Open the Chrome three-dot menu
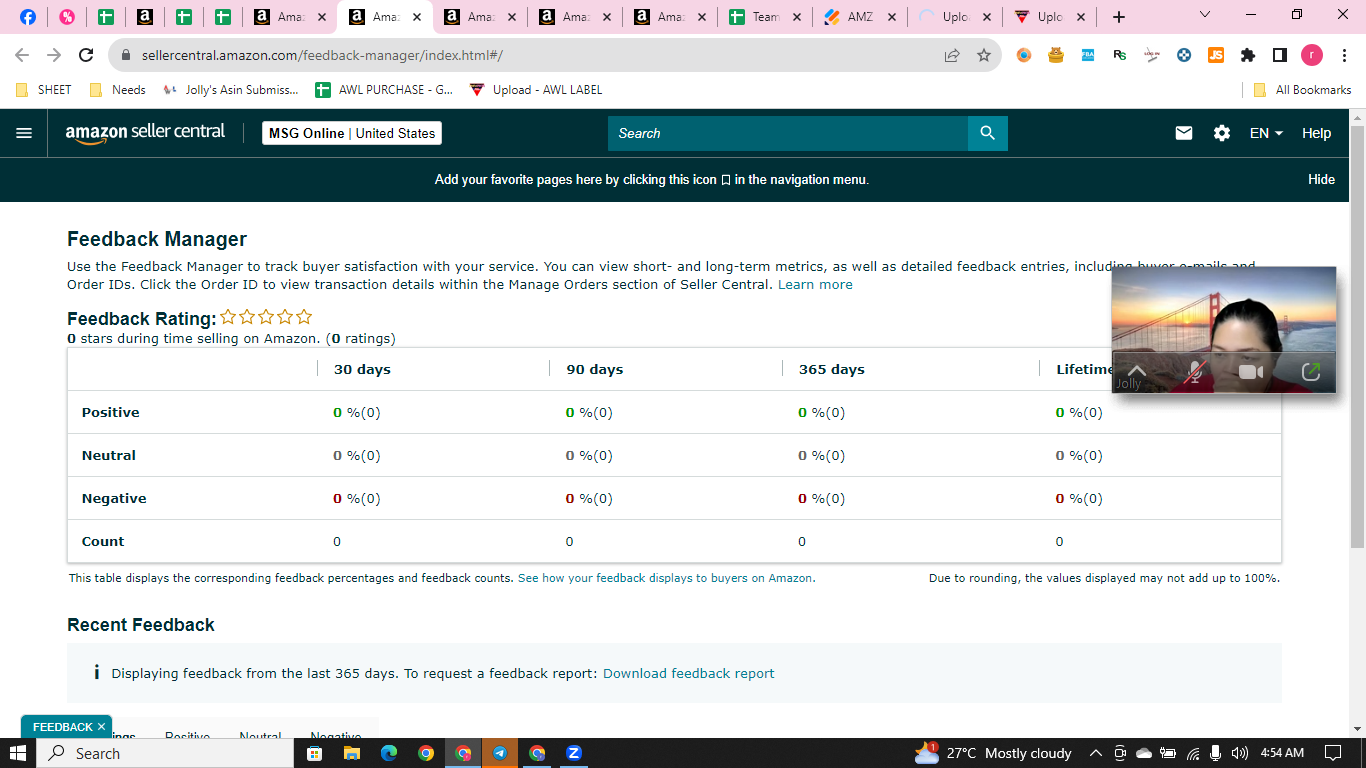Image resolution: width=1366 pixels, height=768 pixels. pos(1344,55)
